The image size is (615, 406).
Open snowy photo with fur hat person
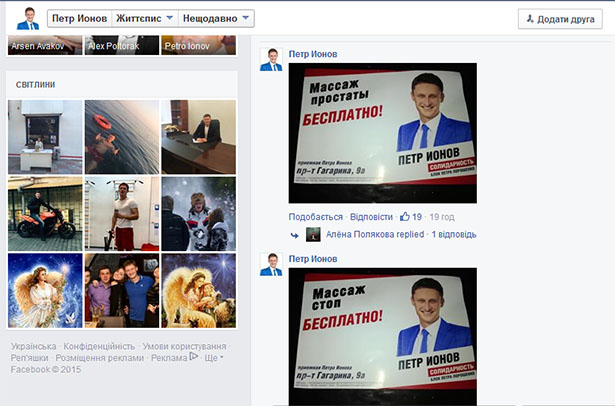(x=199, y=214)
